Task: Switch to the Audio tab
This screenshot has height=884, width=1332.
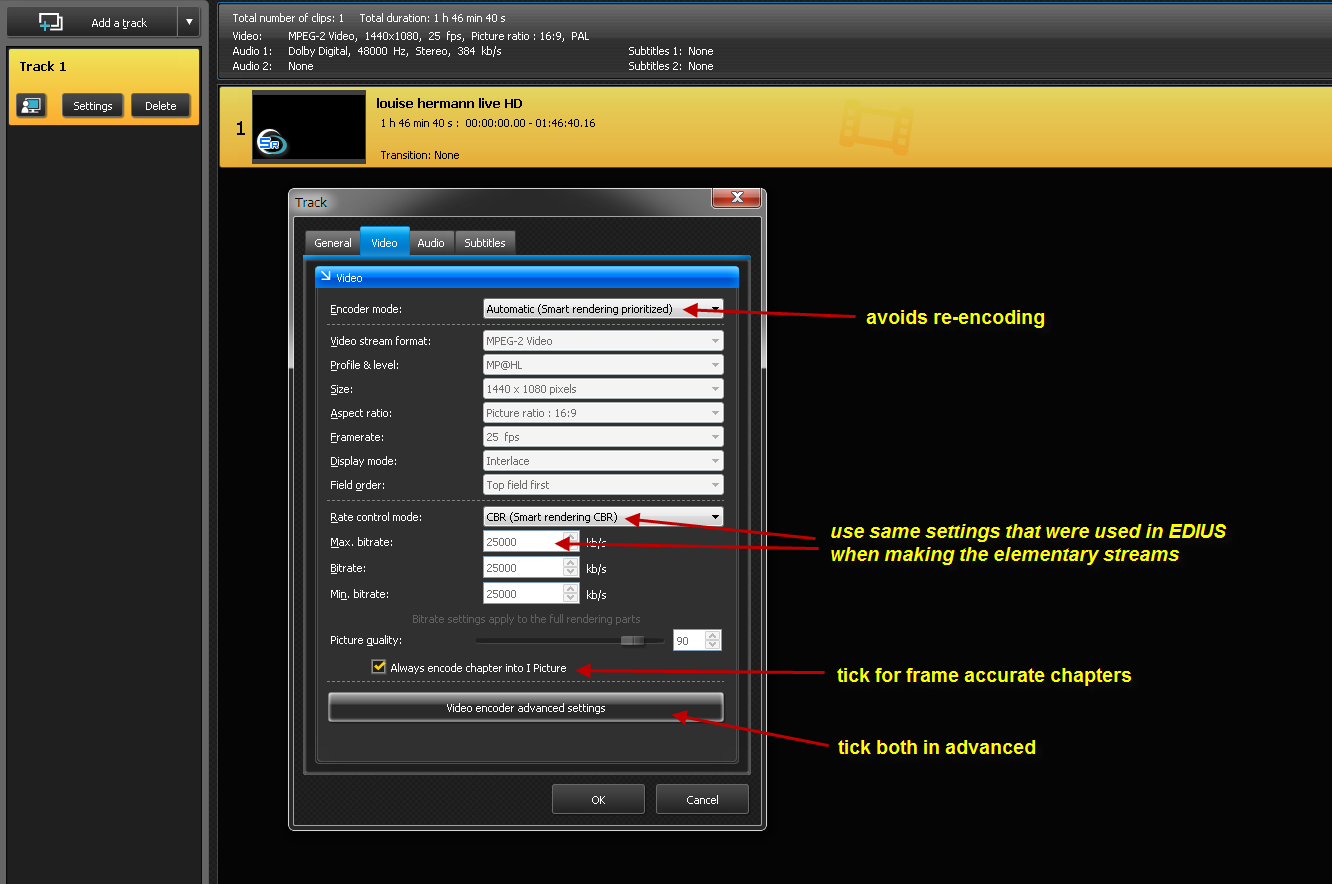Action: tap(431, 243)
